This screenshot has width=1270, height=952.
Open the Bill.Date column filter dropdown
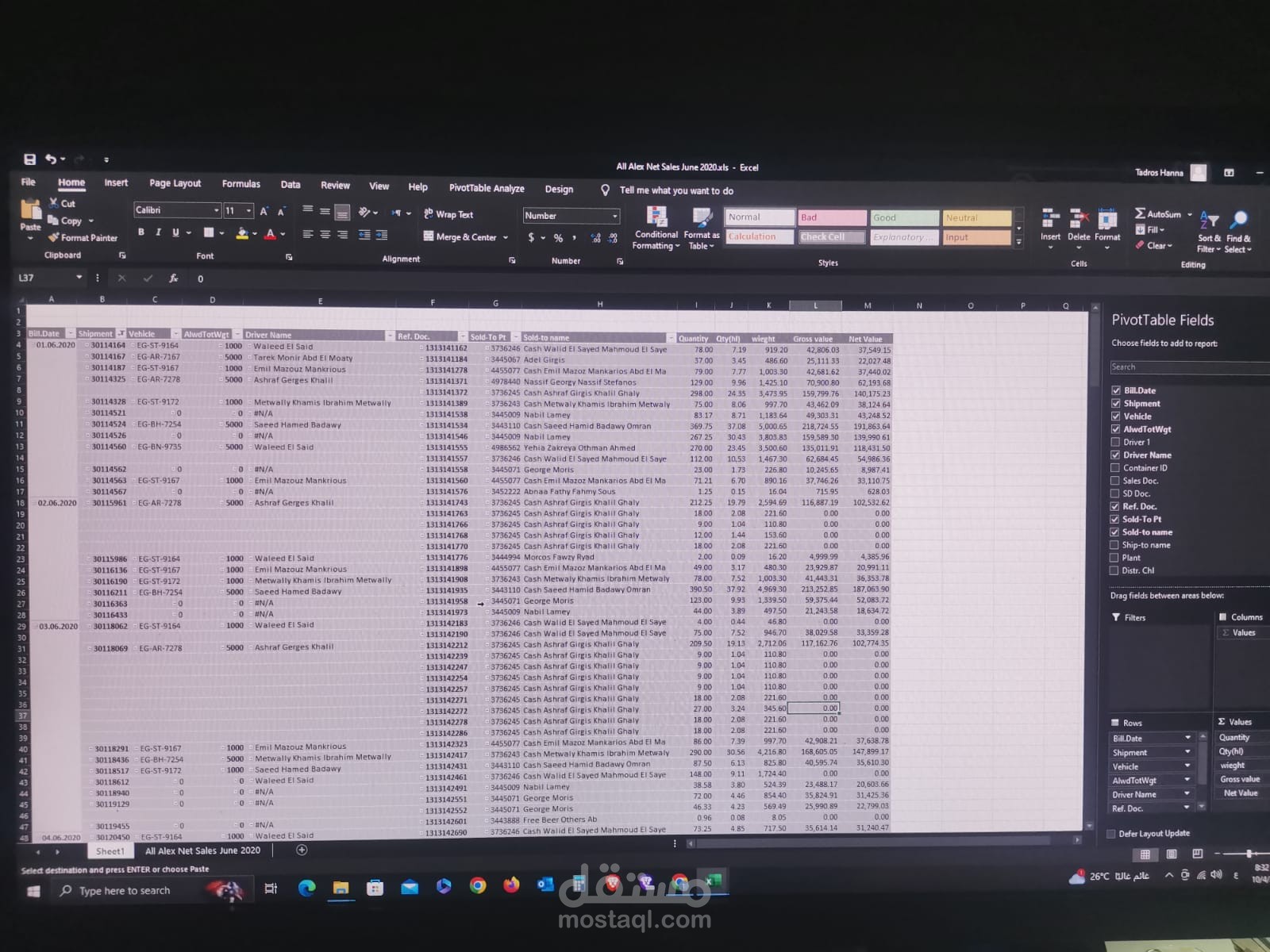tap(71, 334)
